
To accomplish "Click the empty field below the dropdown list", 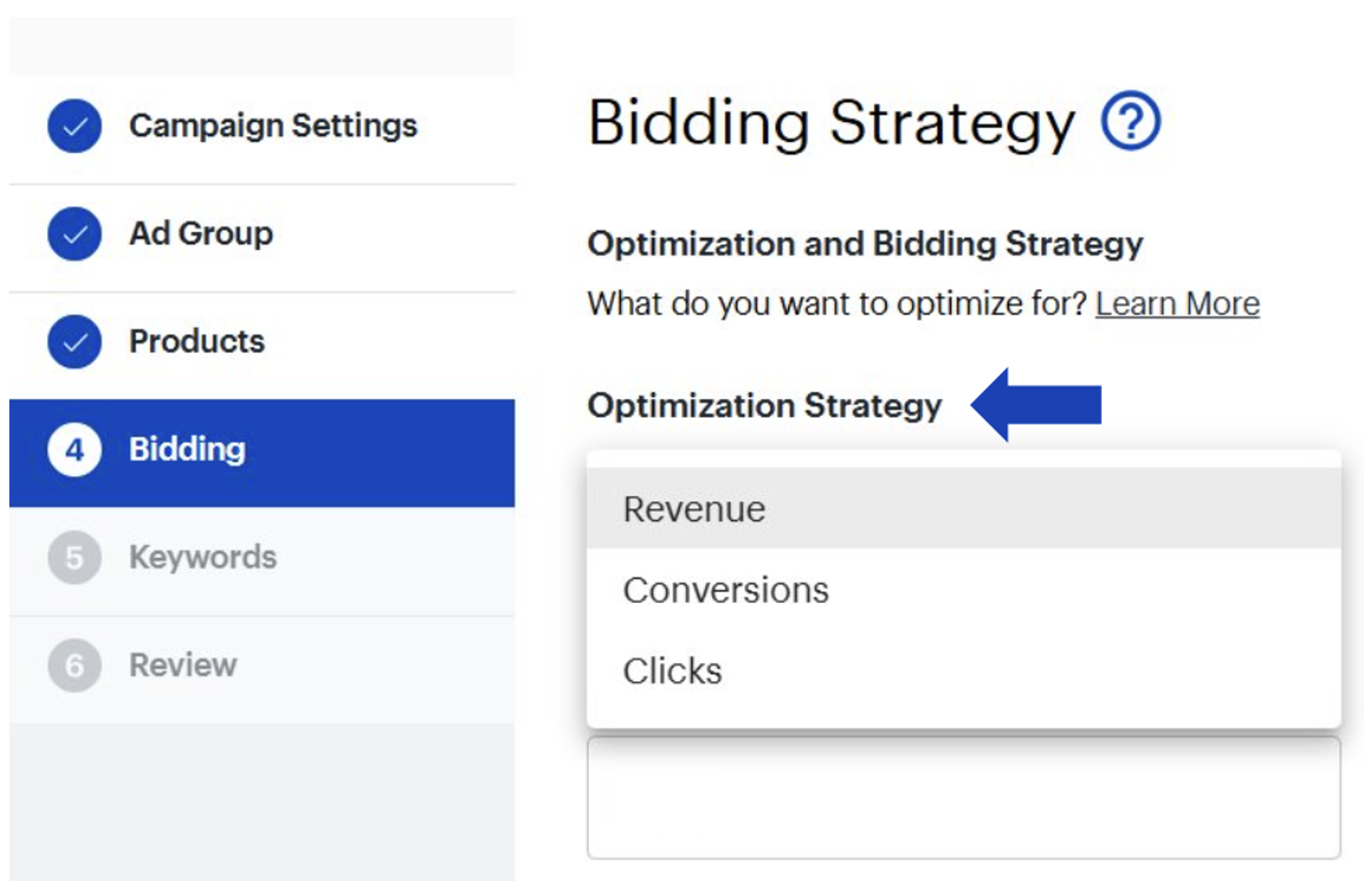I will pyautogui.click(x=963, y=798).
